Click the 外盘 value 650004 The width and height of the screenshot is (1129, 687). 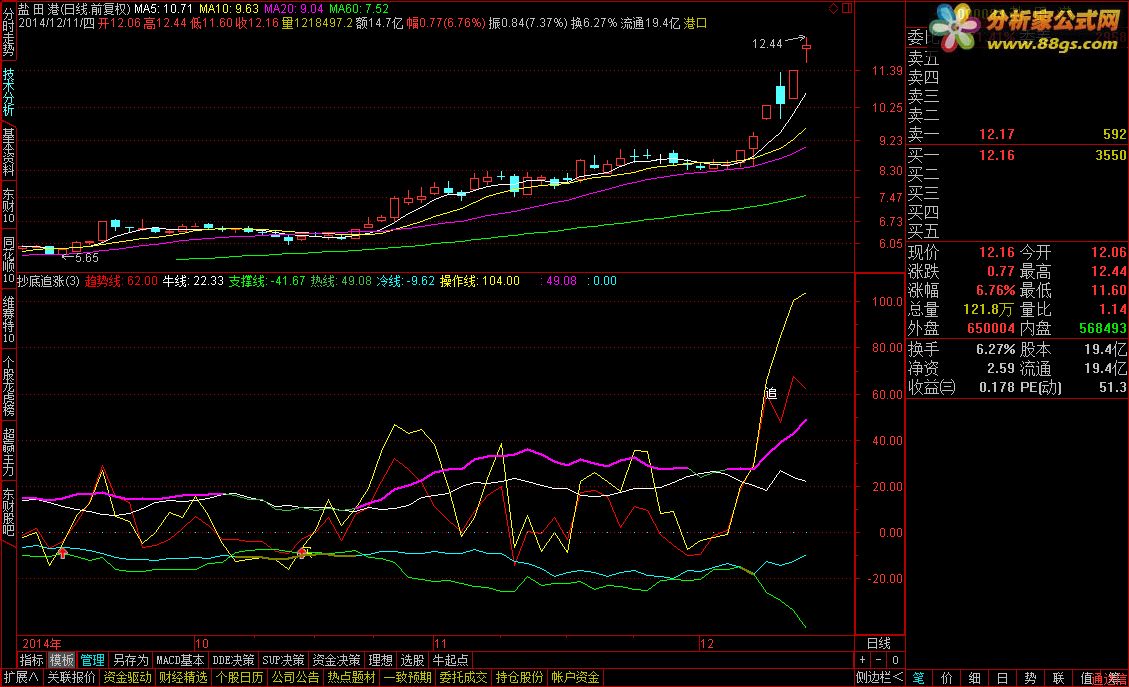[x=991, y=328]
